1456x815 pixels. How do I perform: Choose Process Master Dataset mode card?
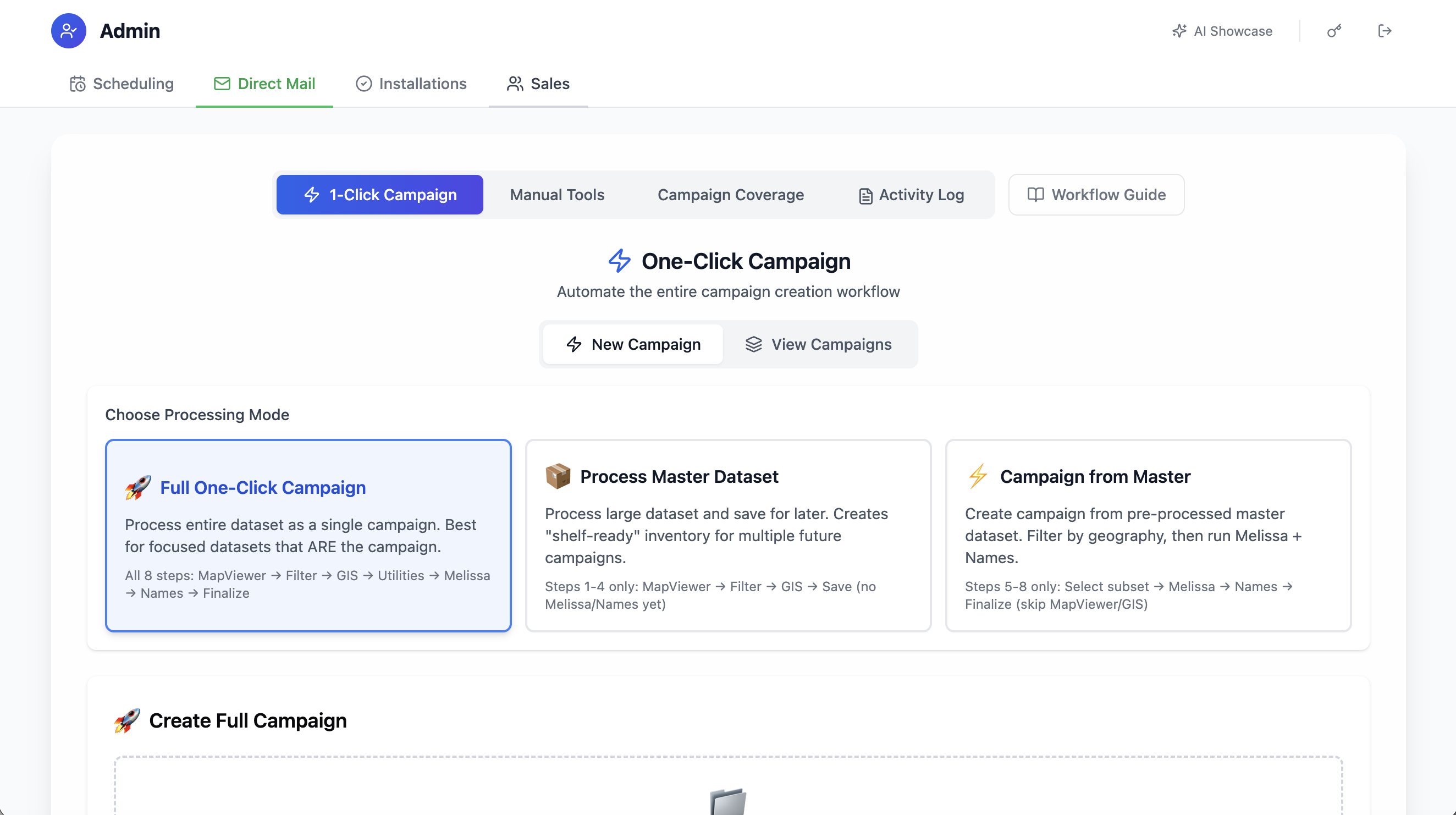(x=728, y=536)
